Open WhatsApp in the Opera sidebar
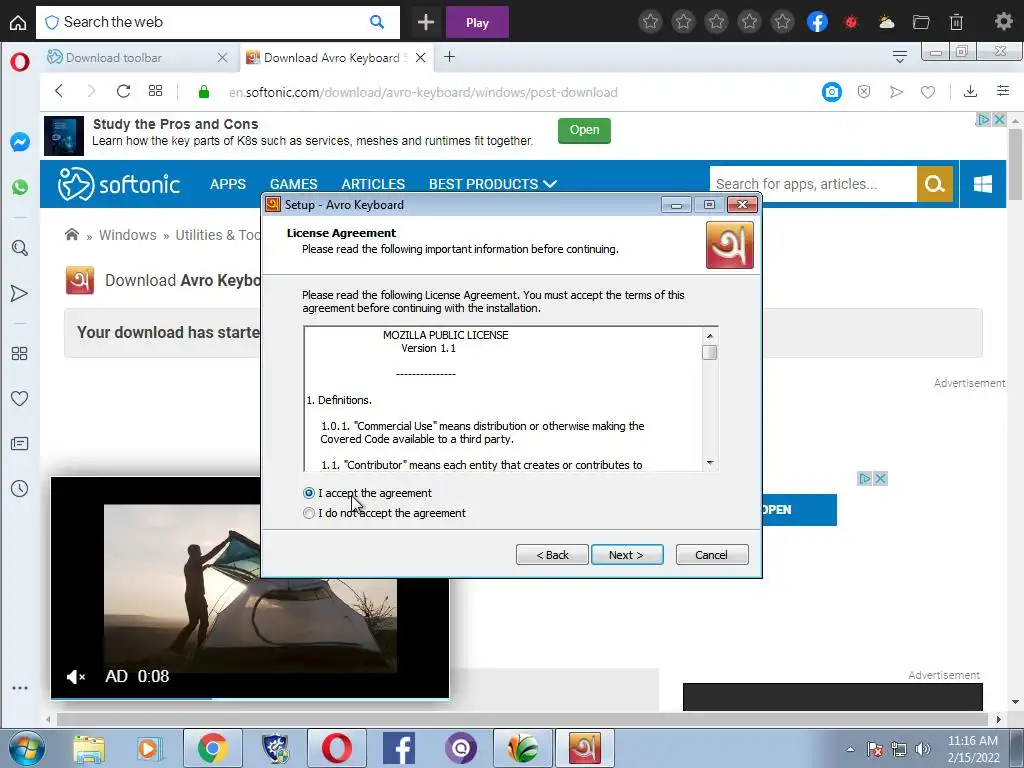Viewport: 1024px width, 768px height. 20,187
